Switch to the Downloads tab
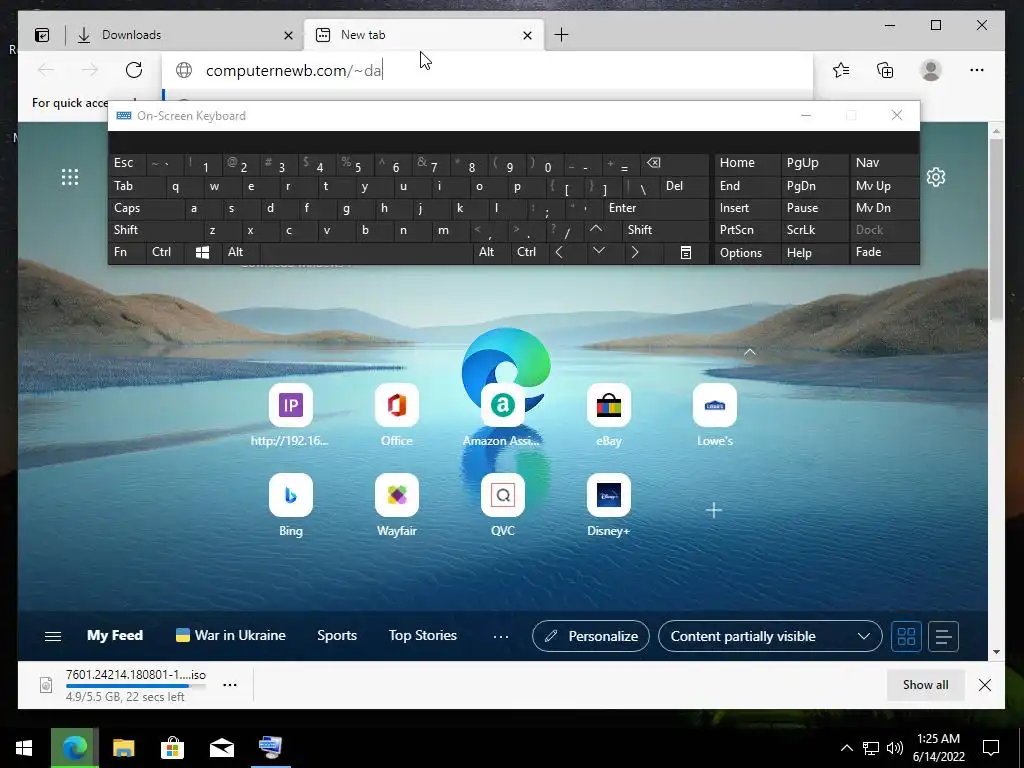This screenshot has height=768, width=1024. [184, 35]
